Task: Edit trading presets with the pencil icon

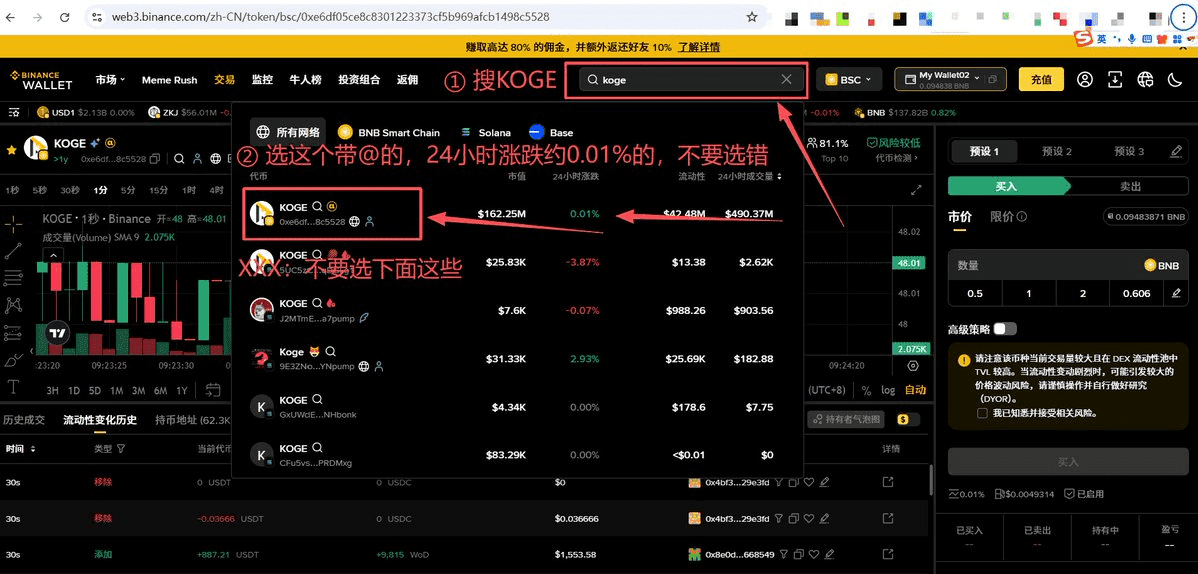Action: pos(1176,151)
